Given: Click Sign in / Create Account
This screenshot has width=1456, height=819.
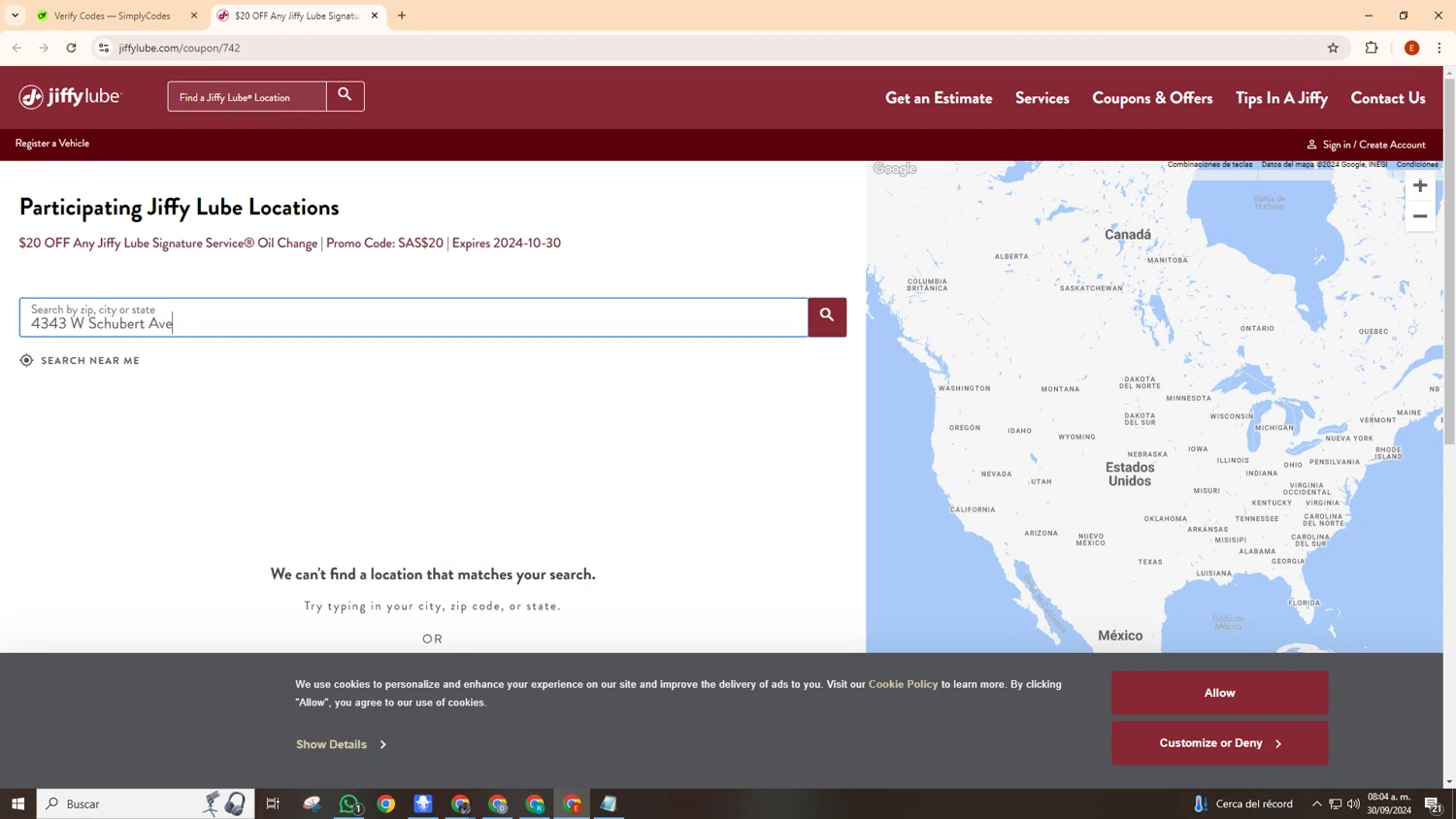Looking at the screenshot, I should pos(1366,145).
